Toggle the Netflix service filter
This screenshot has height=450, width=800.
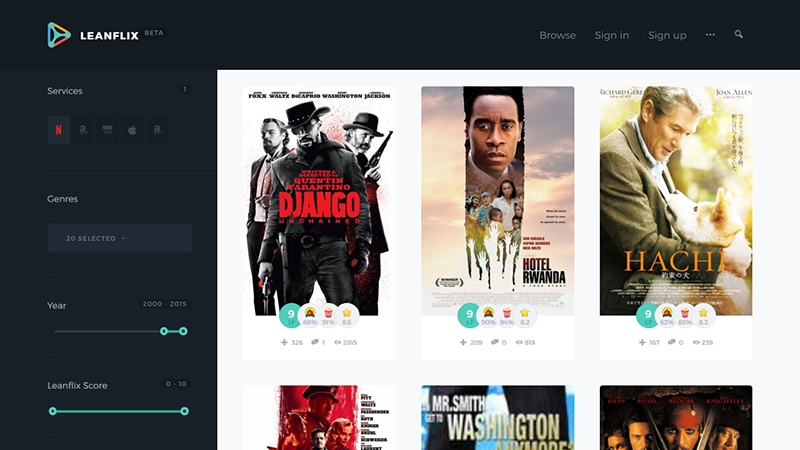[x=59, y=130]
